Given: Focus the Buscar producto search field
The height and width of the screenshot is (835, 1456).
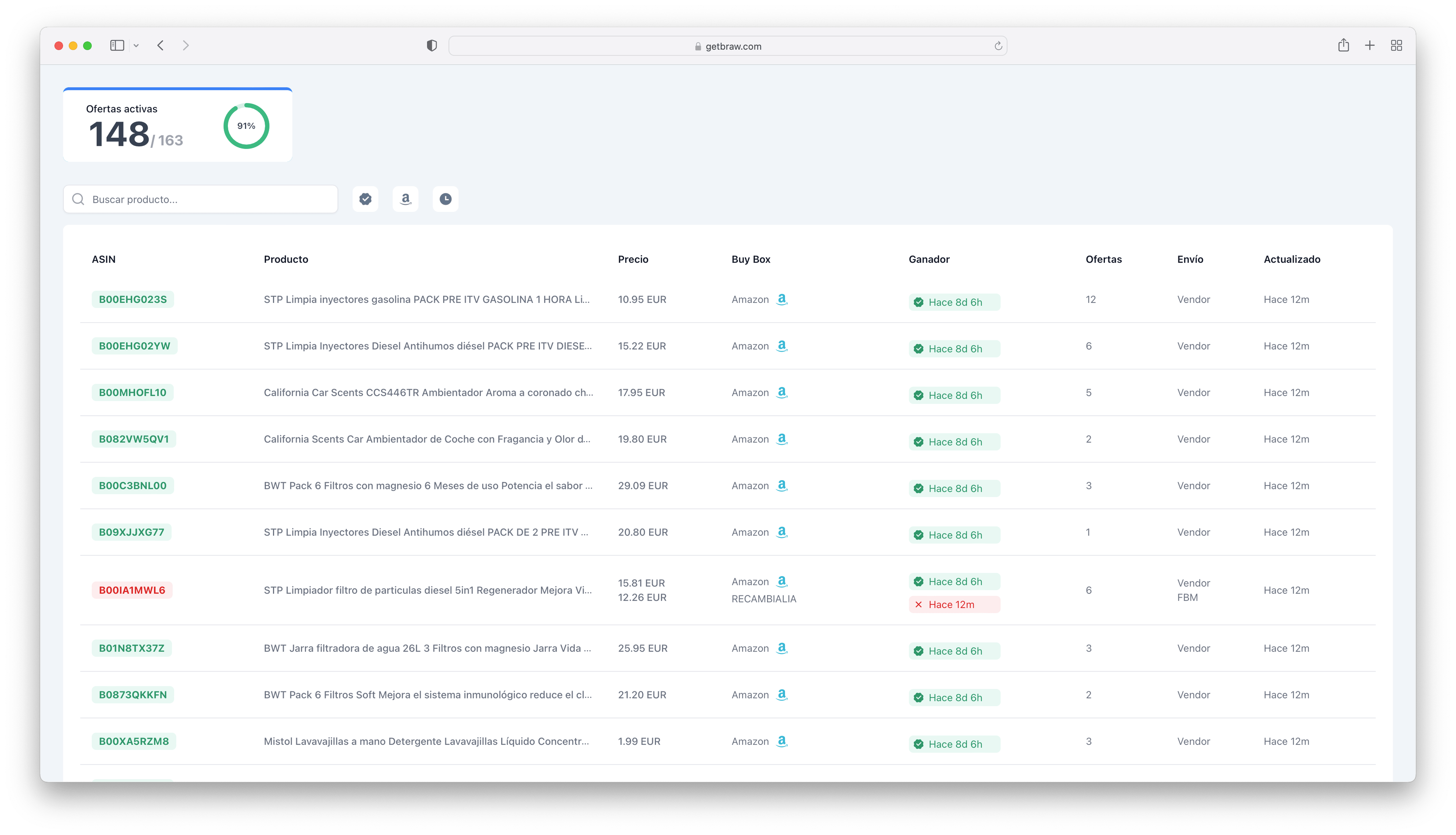Looking at the screenshot, I should (200, 199).
